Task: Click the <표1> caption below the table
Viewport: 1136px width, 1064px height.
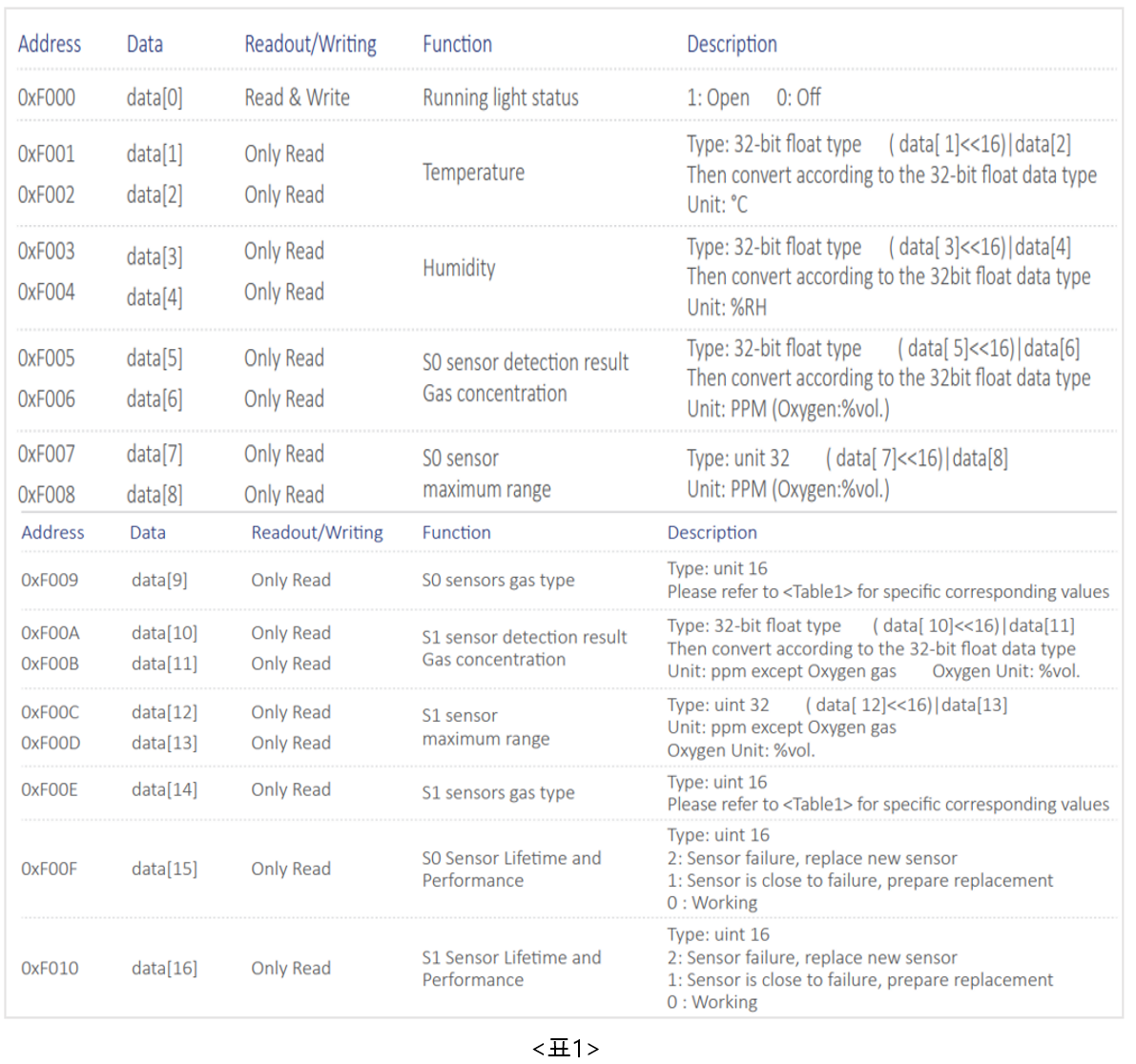Action: click(565, 1049)
